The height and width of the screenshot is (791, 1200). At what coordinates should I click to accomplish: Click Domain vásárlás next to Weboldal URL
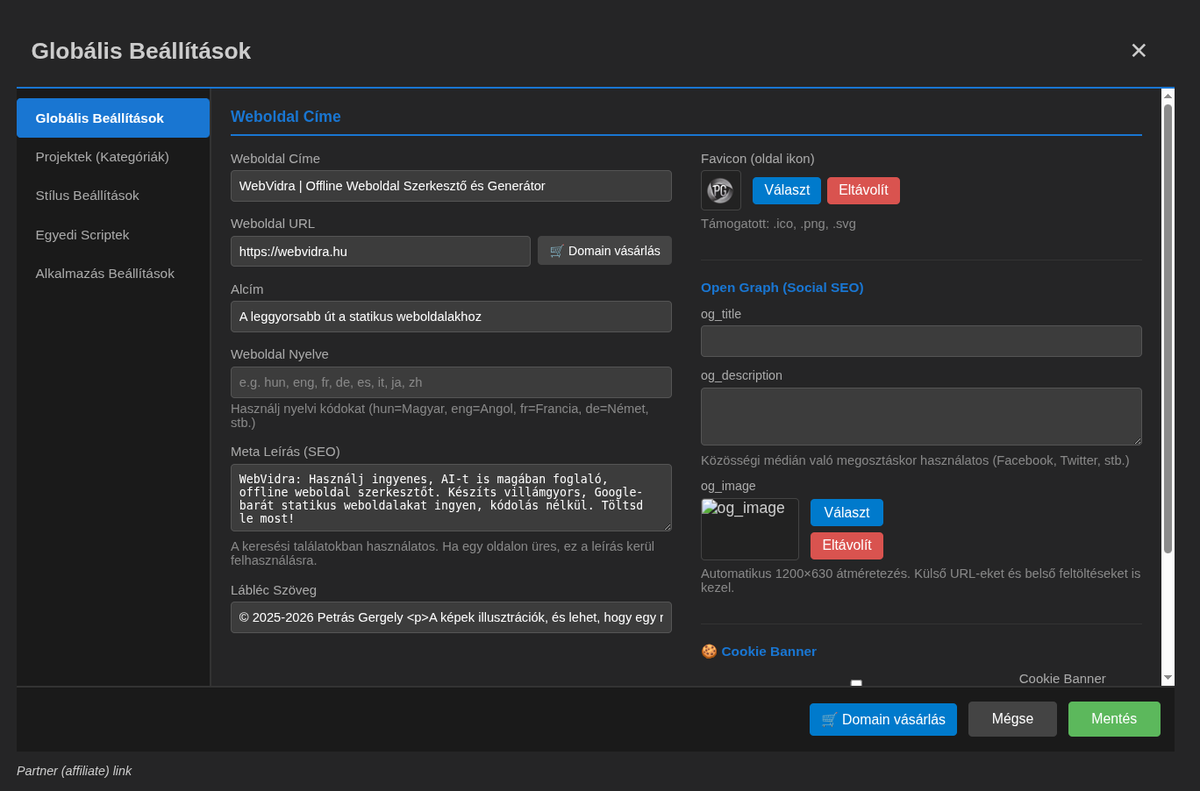(x=604, y=251)
